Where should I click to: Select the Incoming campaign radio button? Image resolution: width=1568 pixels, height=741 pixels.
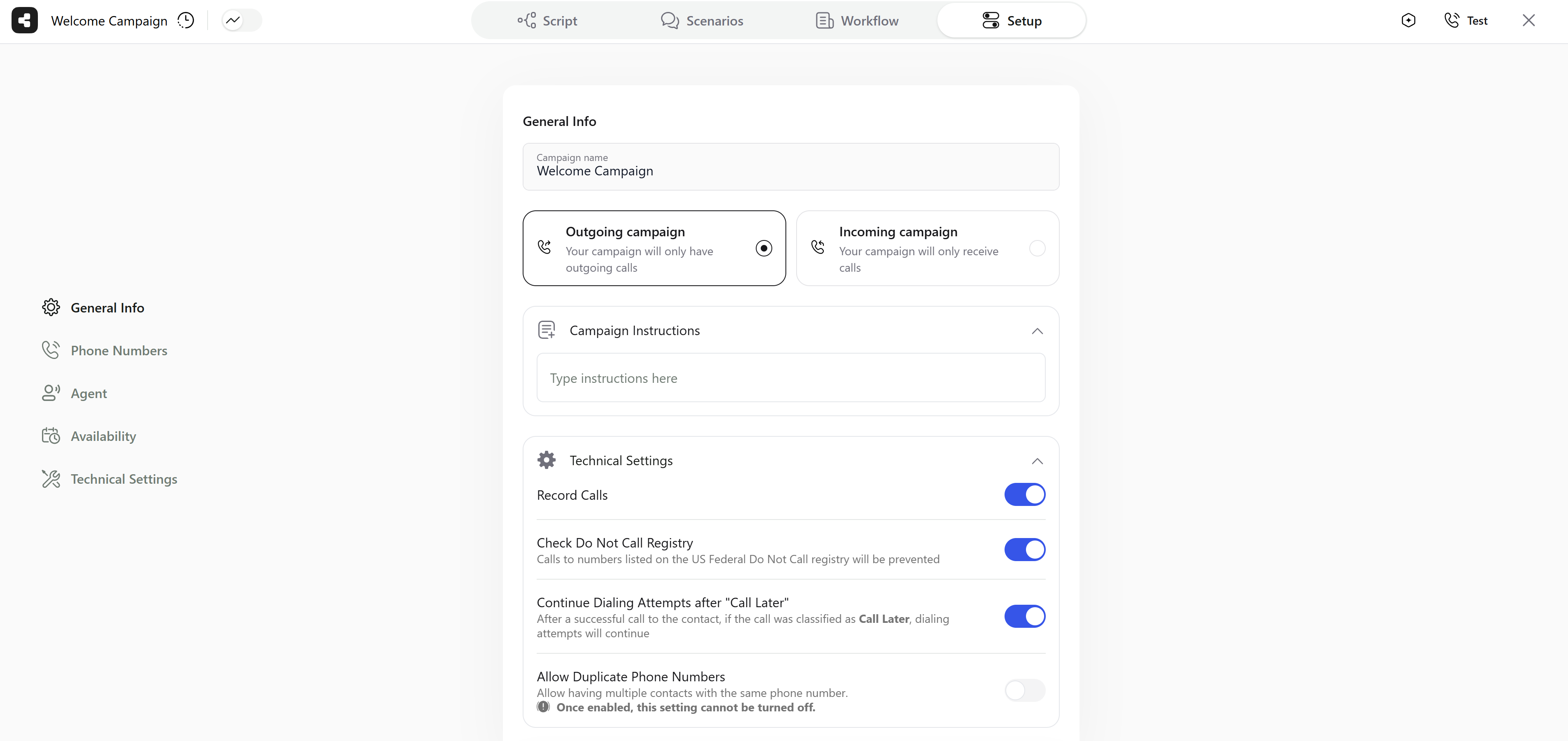1037,248
